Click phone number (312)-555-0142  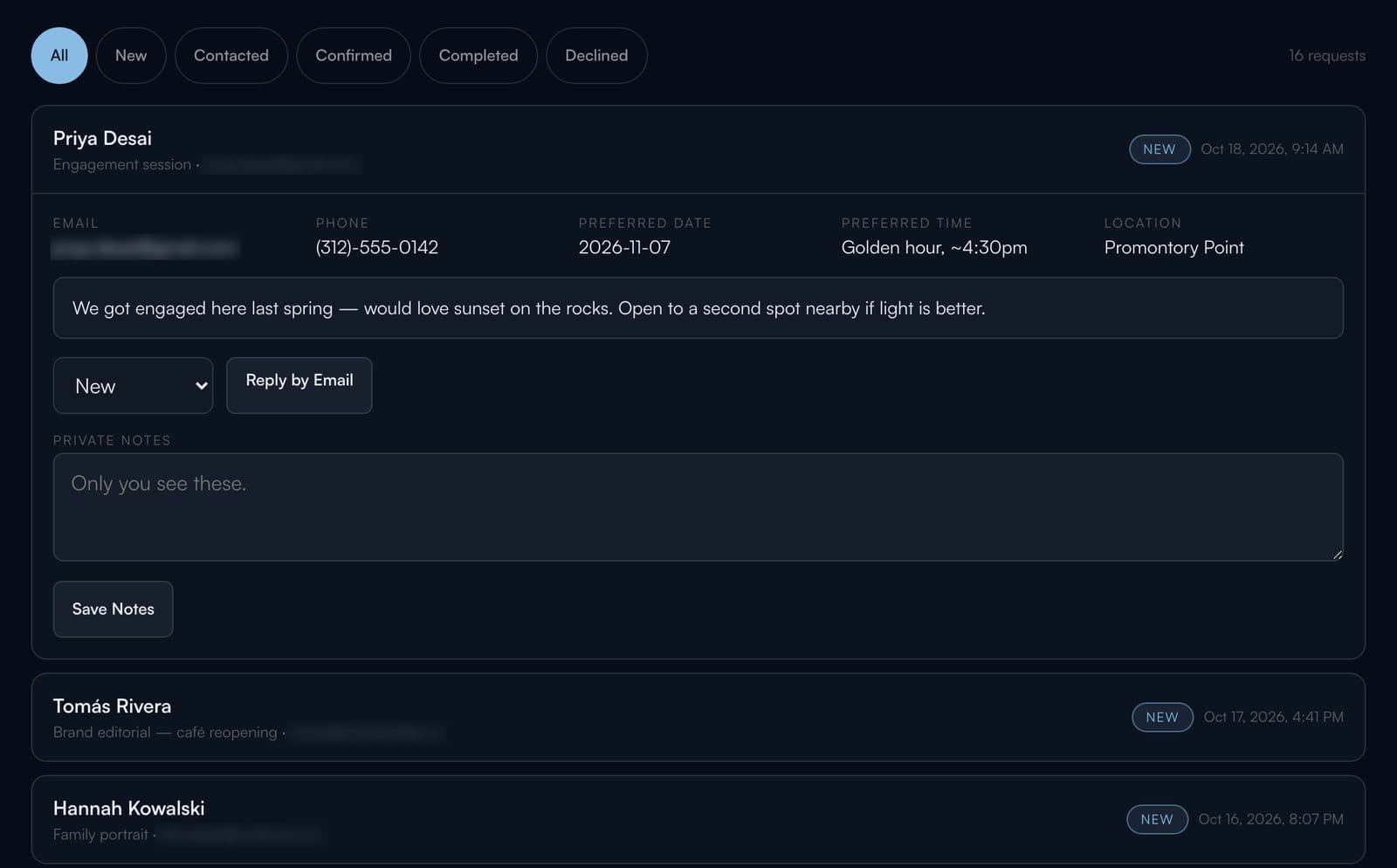click(x=376, y=247)
